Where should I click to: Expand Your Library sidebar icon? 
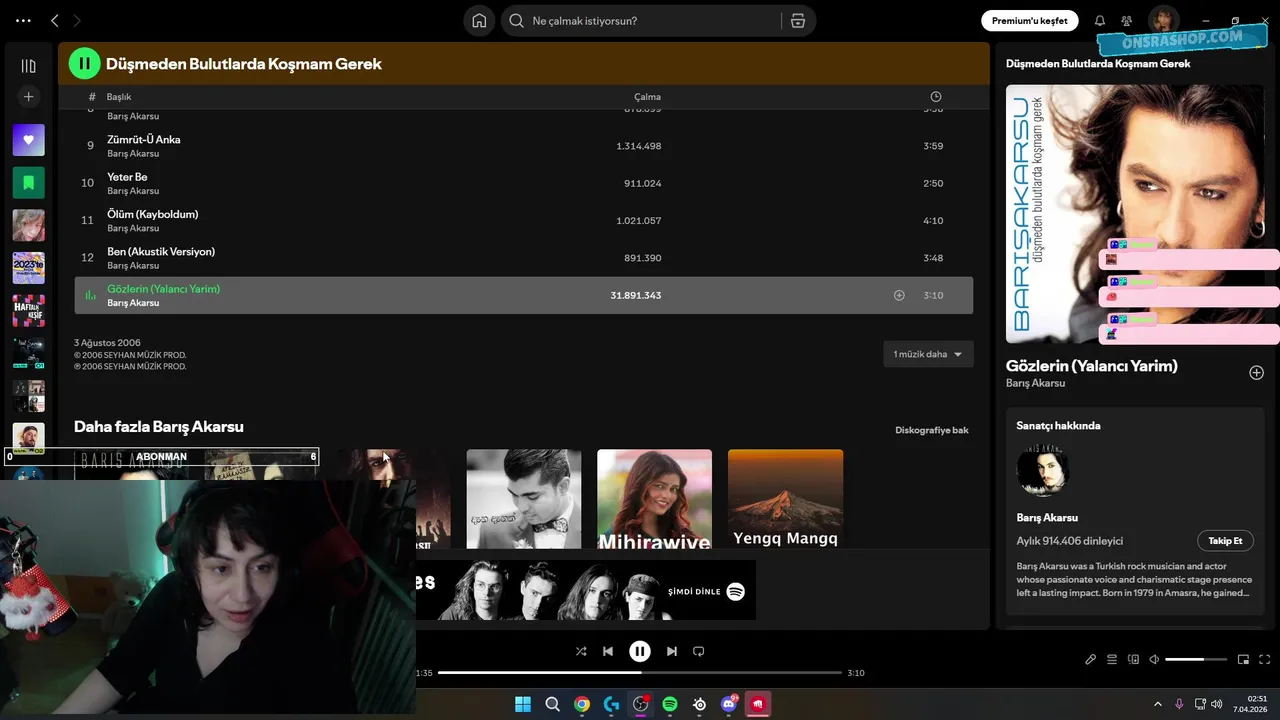[x=28, y=66]
